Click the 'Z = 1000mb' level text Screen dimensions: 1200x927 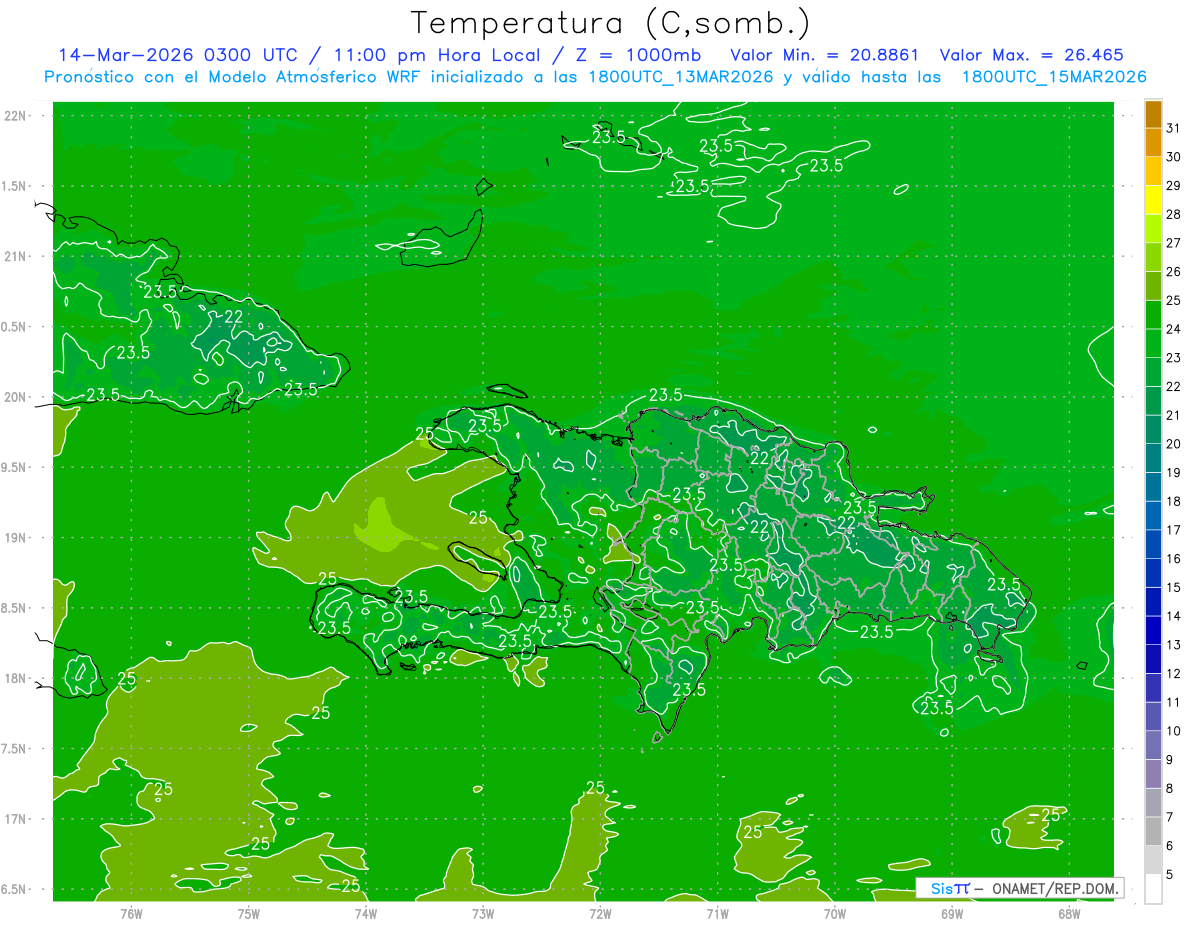click(x=638, y=55)
